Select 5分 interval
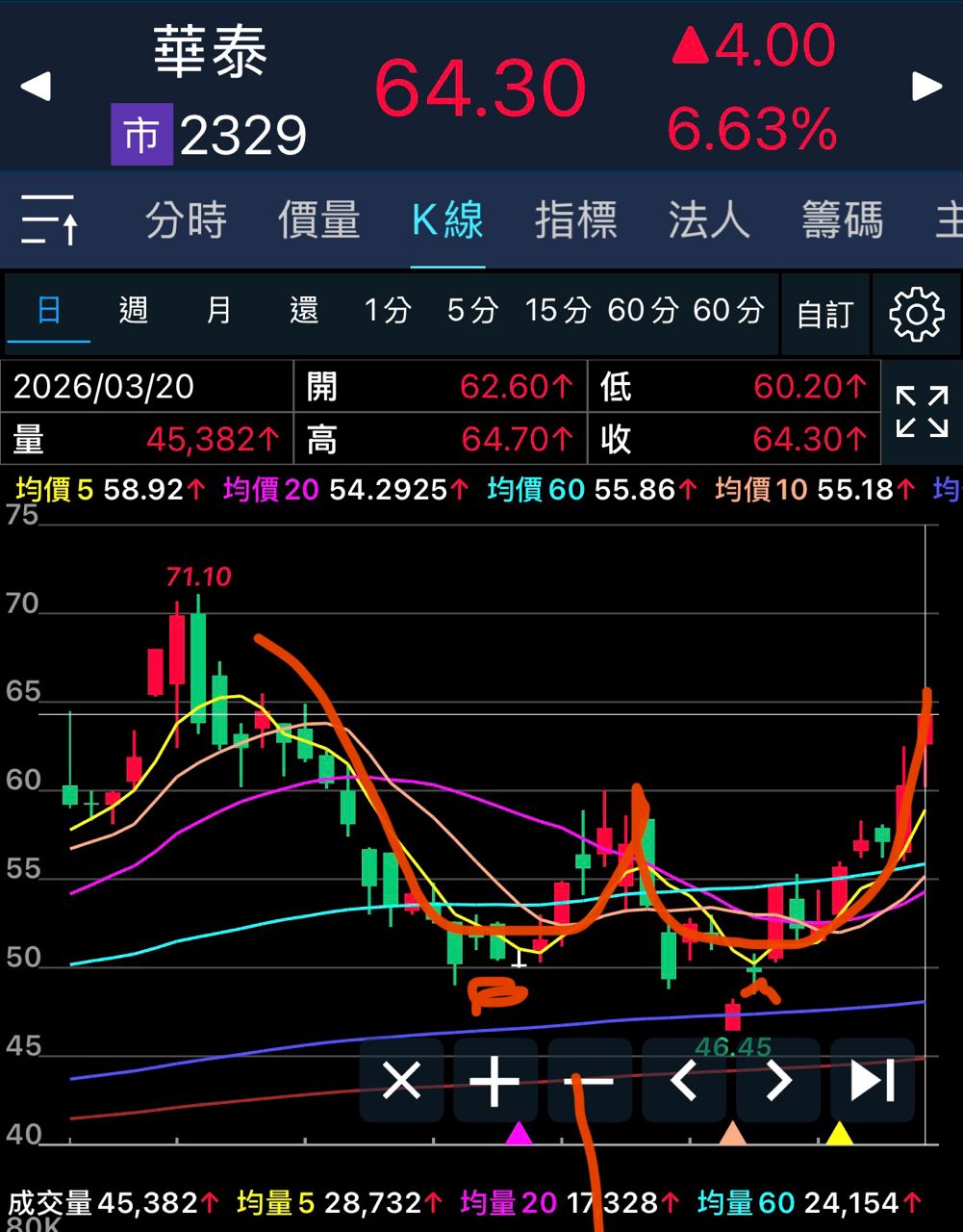Image resolution: width=963 pixels, height=1232 pixels. coord(472,311)
